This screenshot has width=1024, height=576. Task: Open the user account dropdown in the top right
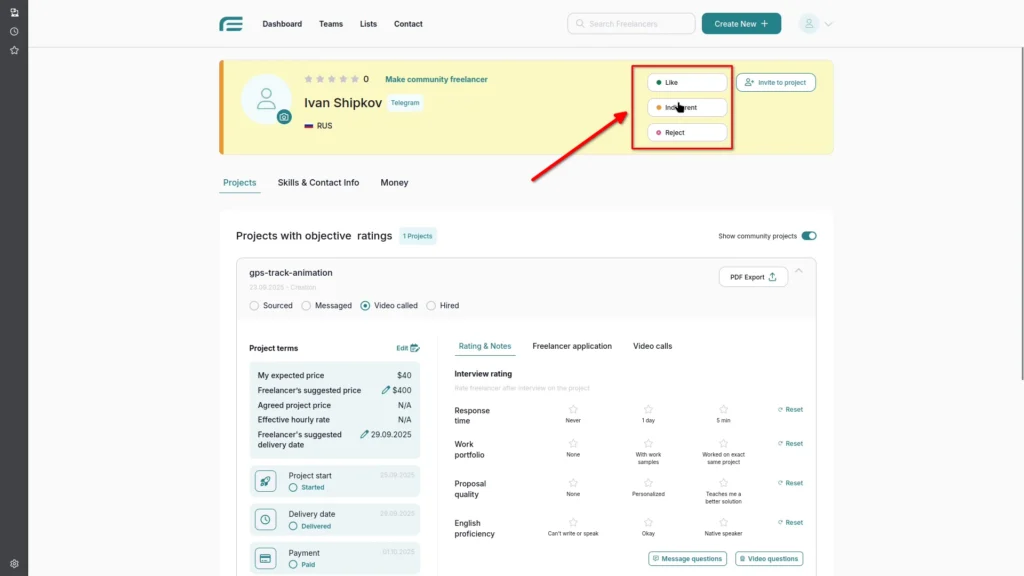814,23
